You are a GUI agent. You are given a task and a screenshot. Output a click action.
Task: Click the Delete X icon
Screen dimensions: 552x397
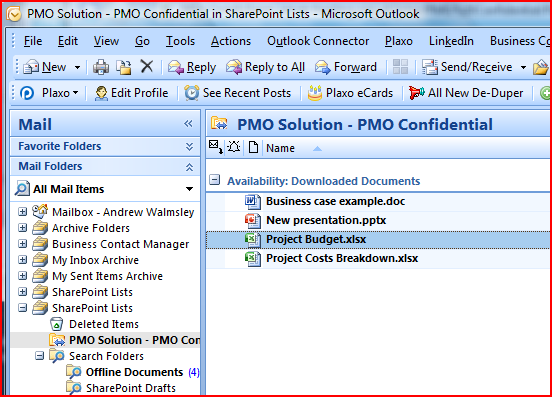tap(147, 66)
